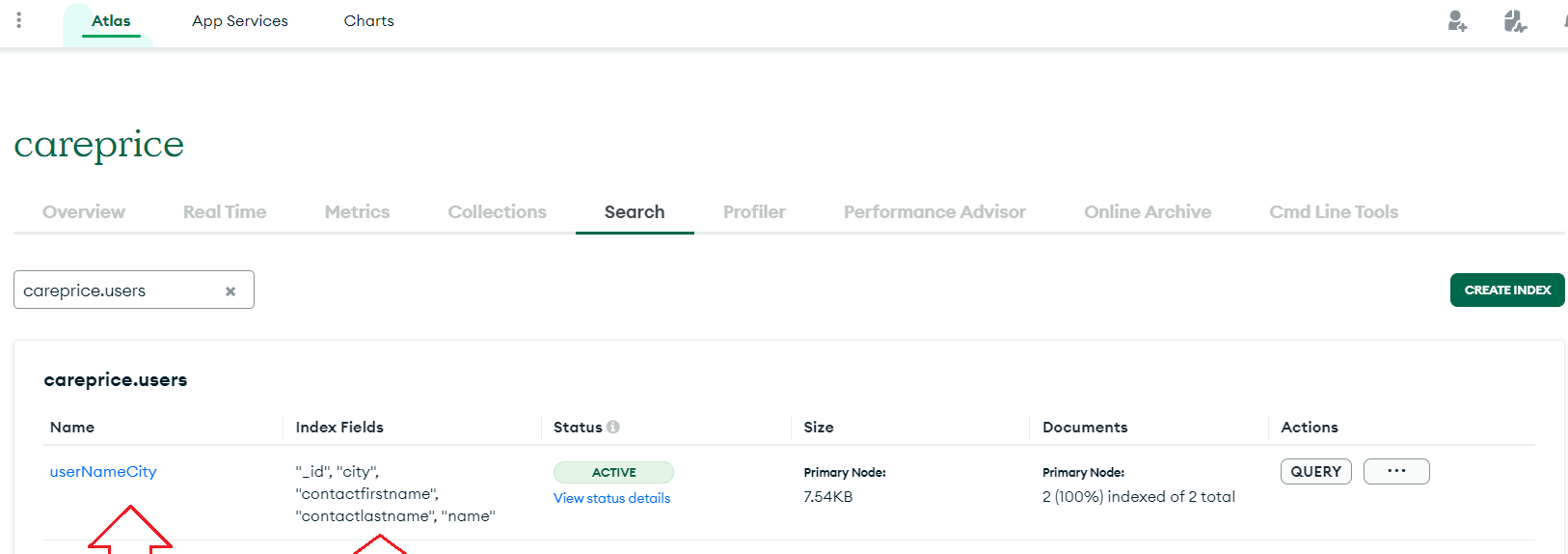This screenshot has width=1568, height=554.
Task: Click the Status info icon
Action: (613, 427)
